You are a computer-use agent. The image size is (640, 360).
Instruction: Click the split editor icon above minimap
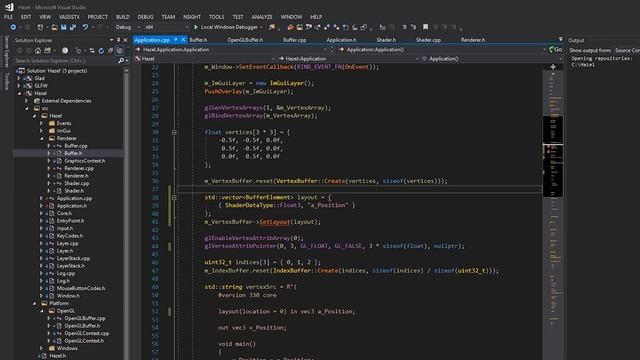click(x=553, y=67)
